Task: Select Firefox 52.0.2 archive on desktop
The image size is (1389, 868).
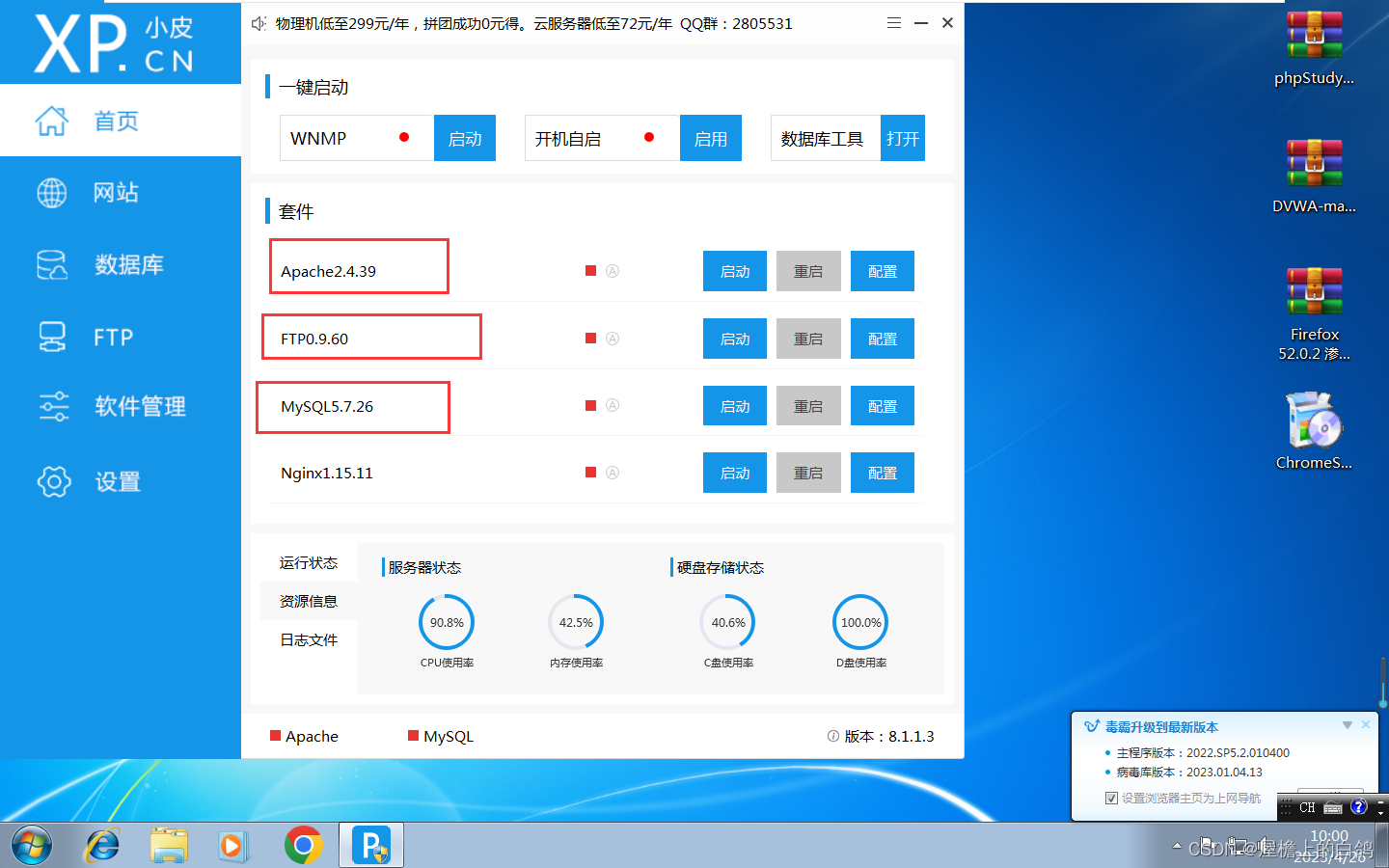Action: (1314, 315)
